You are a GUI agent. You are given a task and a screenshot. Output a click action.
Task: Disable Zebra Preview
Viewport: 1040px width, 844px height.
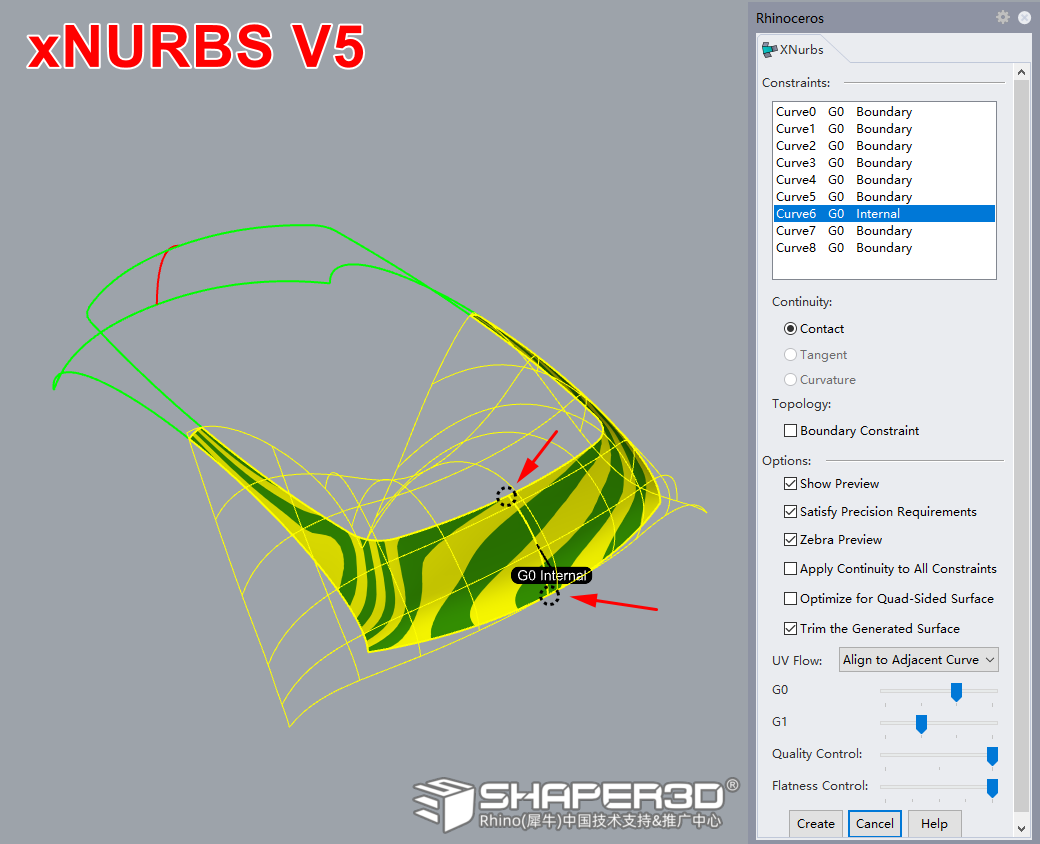click(791, 539)
